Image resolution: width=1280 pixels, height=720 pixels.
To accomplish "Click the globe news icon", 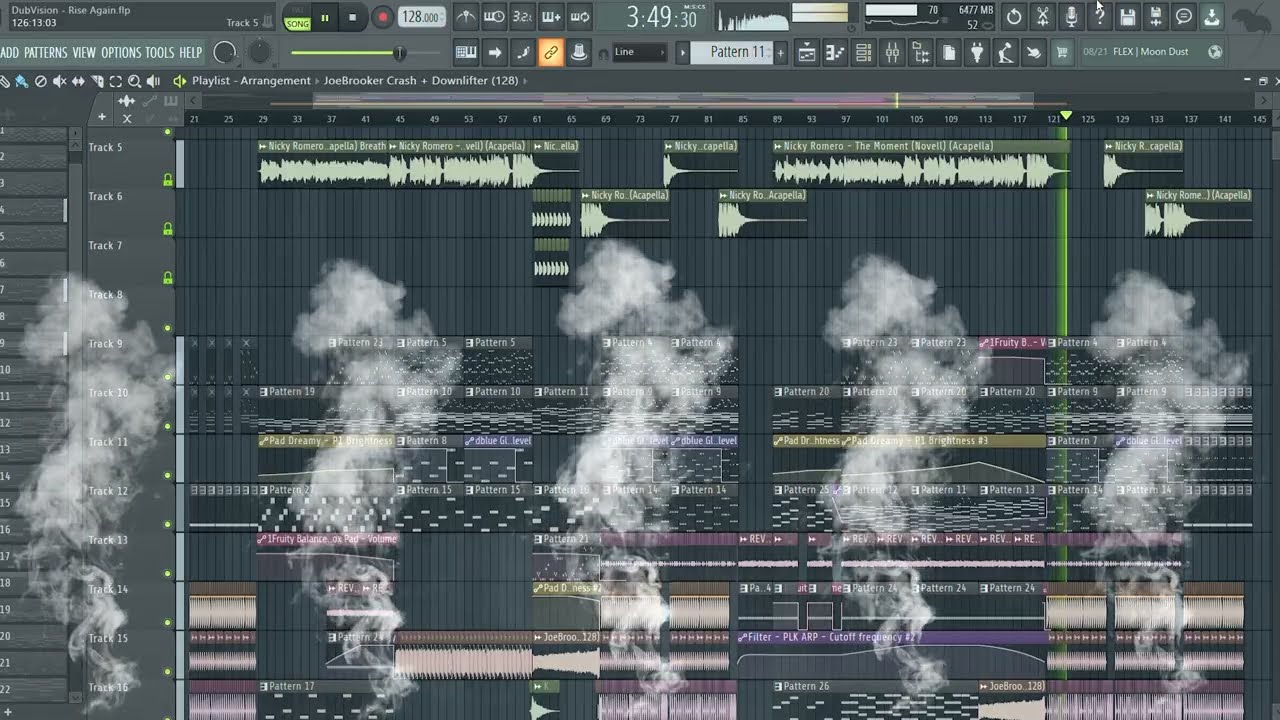I will click(1215, 52).
